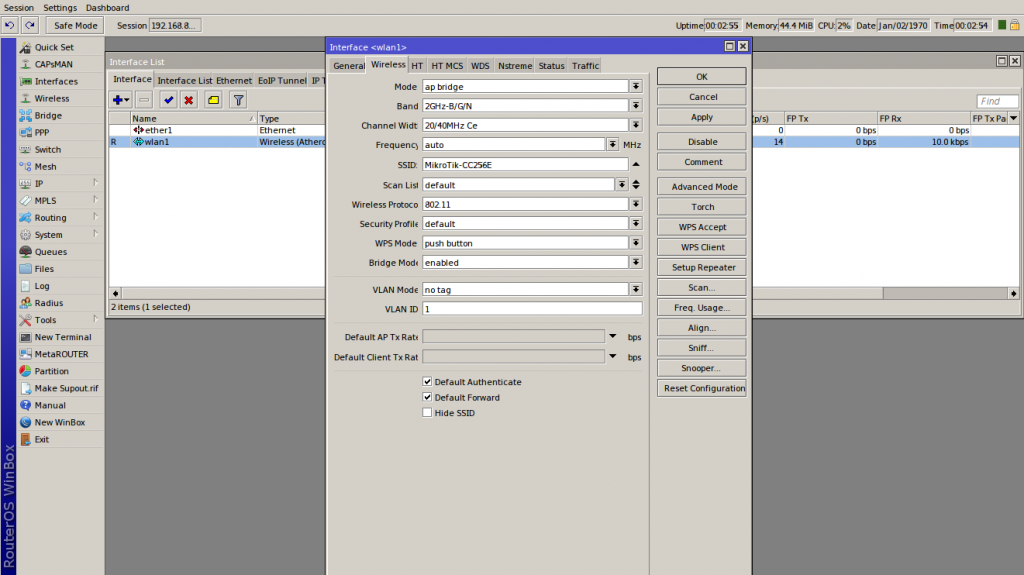Click OK button in wlan1 dialog
Image resolution: width=1024 pixels, height=575 pixels.
(x=701, y=76)
